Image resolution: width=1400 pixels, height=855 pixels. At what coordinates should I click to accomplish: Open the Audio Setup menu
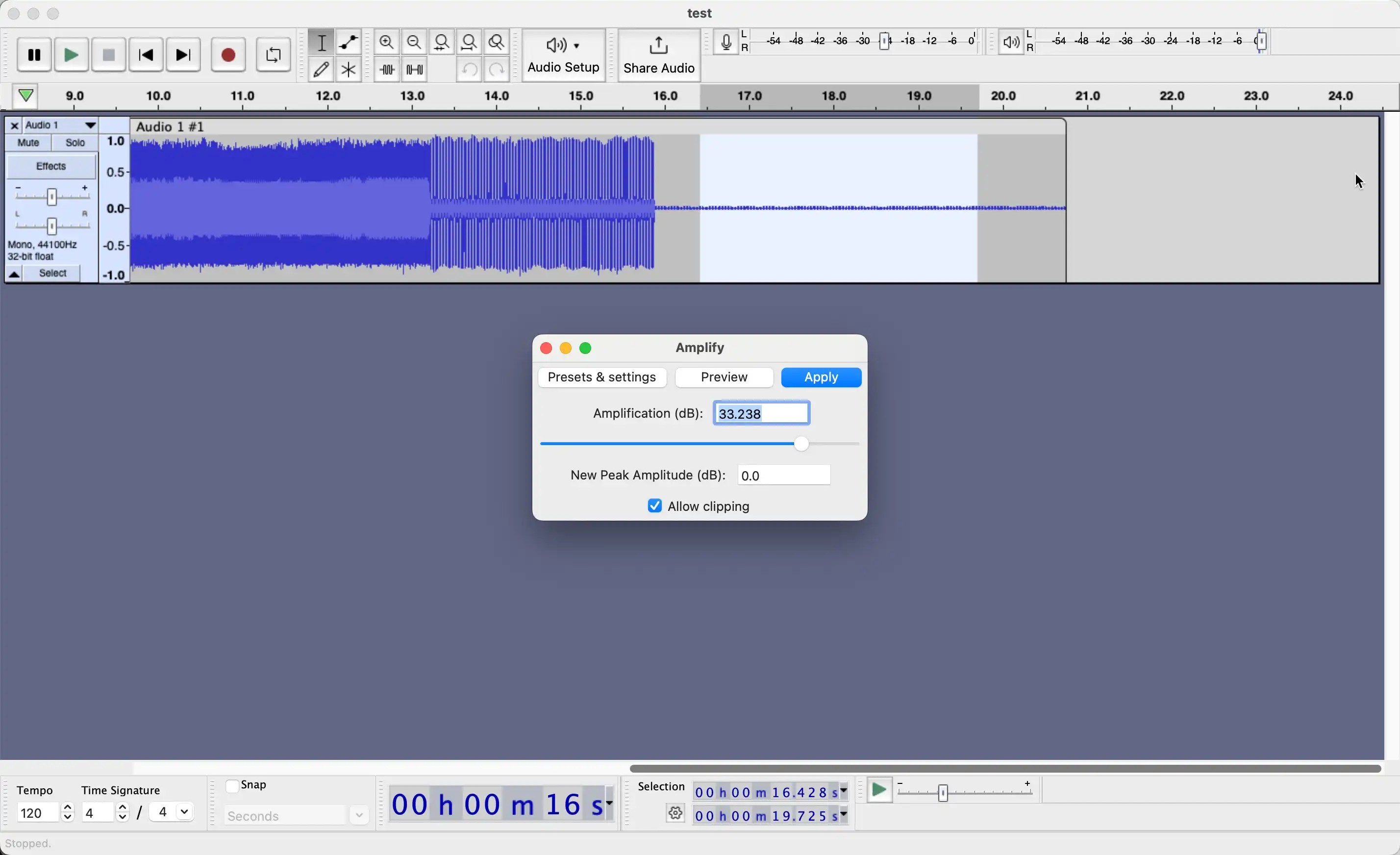coord(563,56)
